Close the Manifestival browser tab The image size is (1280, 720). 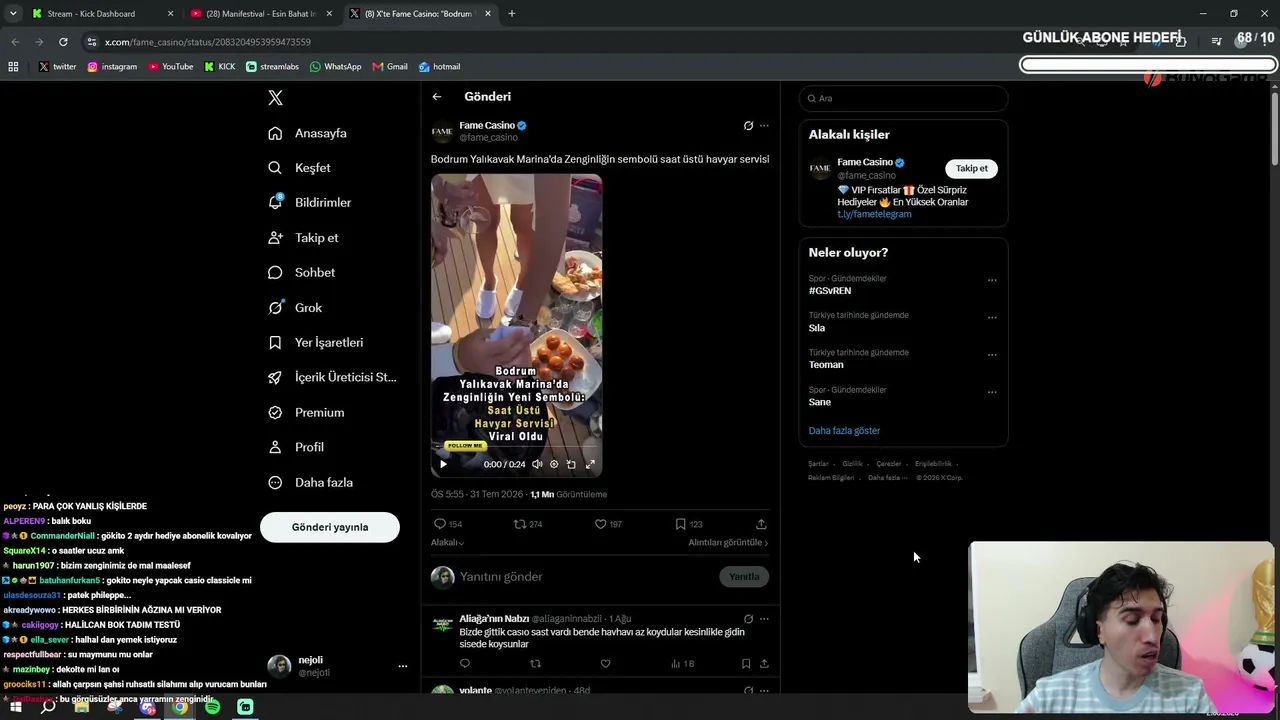pyautogui.click(x=329, y=14)
